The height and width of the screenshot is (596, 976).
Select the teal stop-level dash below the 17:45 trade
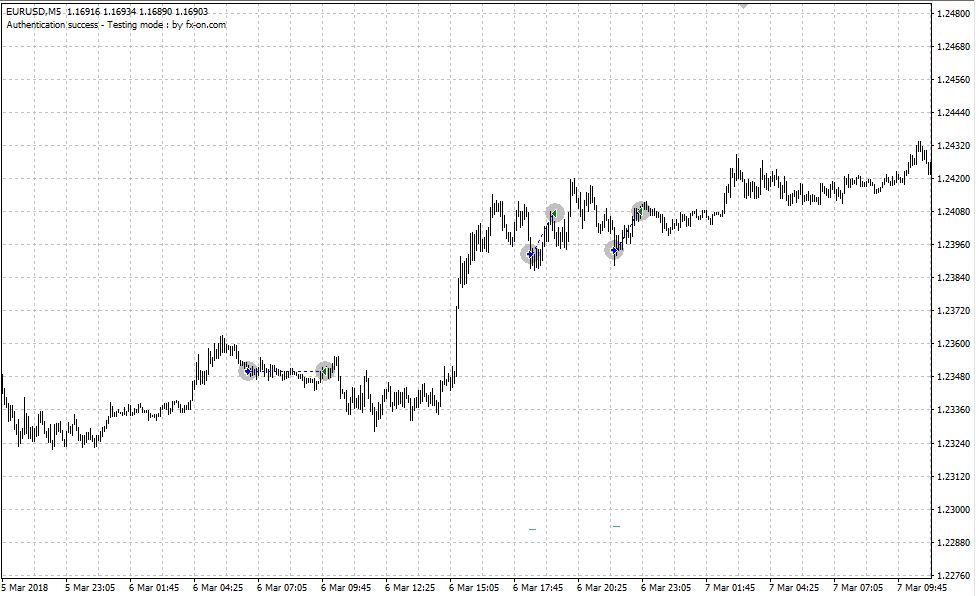532,529
